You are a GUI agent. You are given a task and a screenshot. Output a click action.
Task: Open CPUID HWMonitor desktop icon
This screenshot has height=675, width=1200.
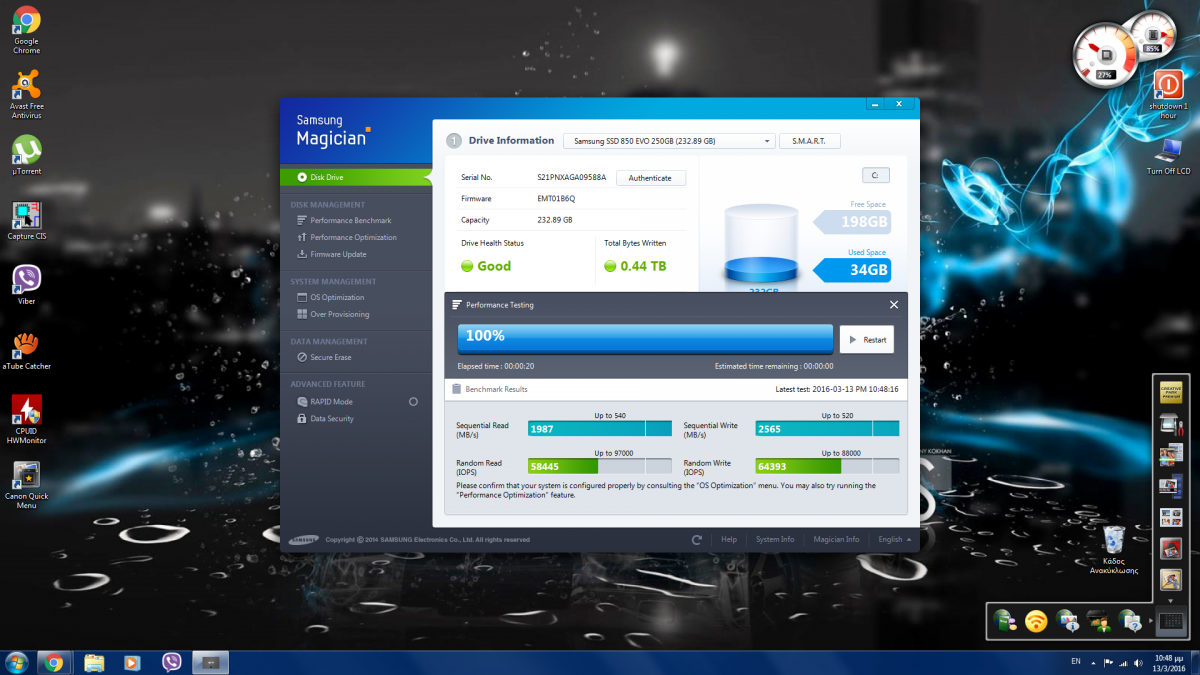click(x=27, y=419)
